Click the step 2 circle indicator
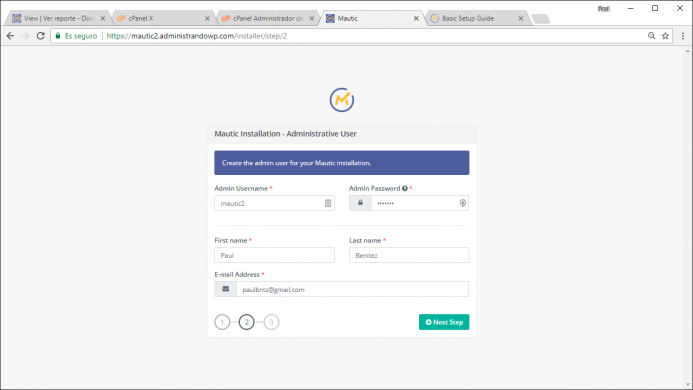Screen dimensions: 693x390 pos(247,322)
